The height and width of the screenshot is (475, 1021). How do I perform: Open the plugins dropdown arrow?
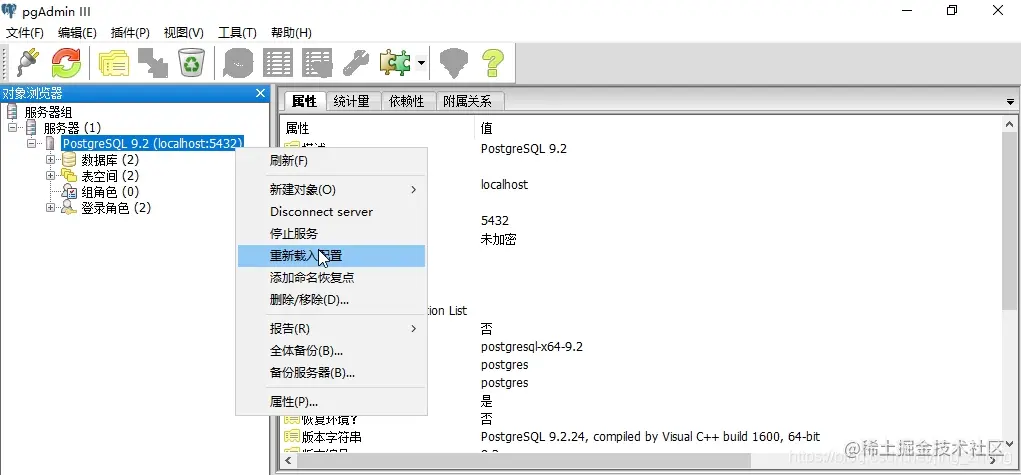[x=421, y=63]
